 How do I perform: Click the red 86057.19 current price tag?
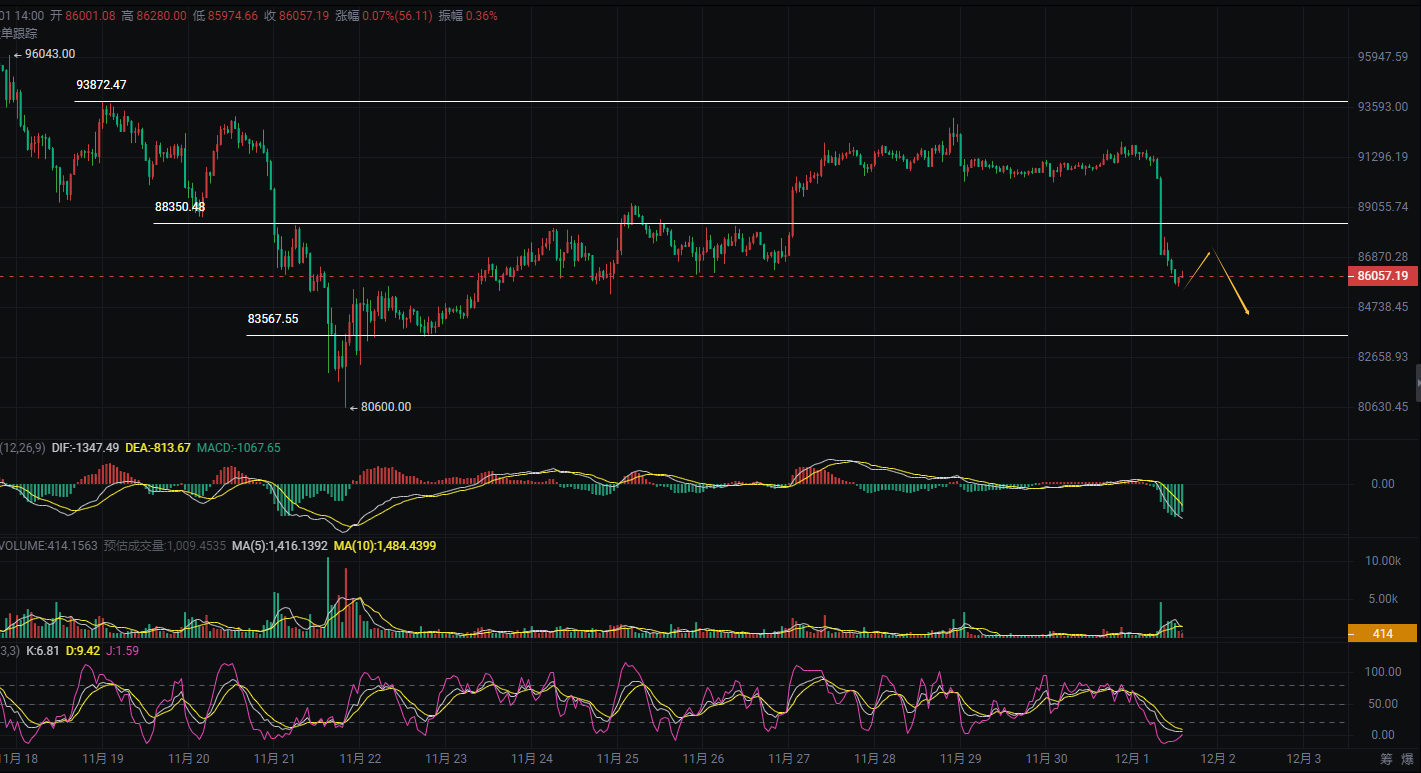[x=1384, y=276]
